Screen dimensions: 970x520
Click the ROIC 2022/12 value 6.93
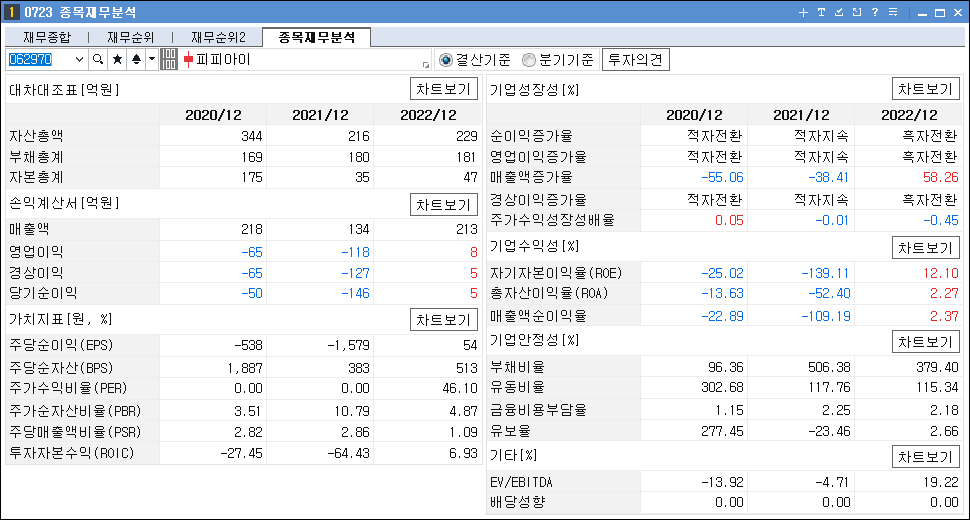tap(463, 453)
